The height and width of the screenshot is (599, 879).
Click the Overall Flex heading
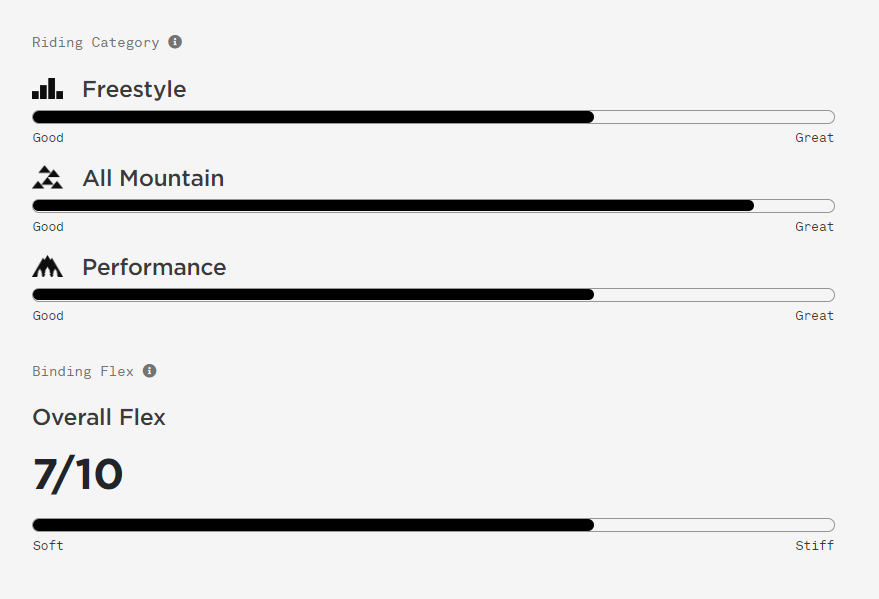(x=99, y=417)
